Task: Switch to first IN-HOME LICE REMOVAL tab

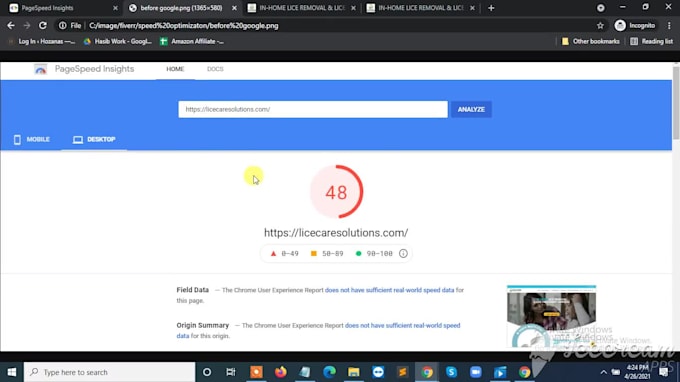Action: 302,8
